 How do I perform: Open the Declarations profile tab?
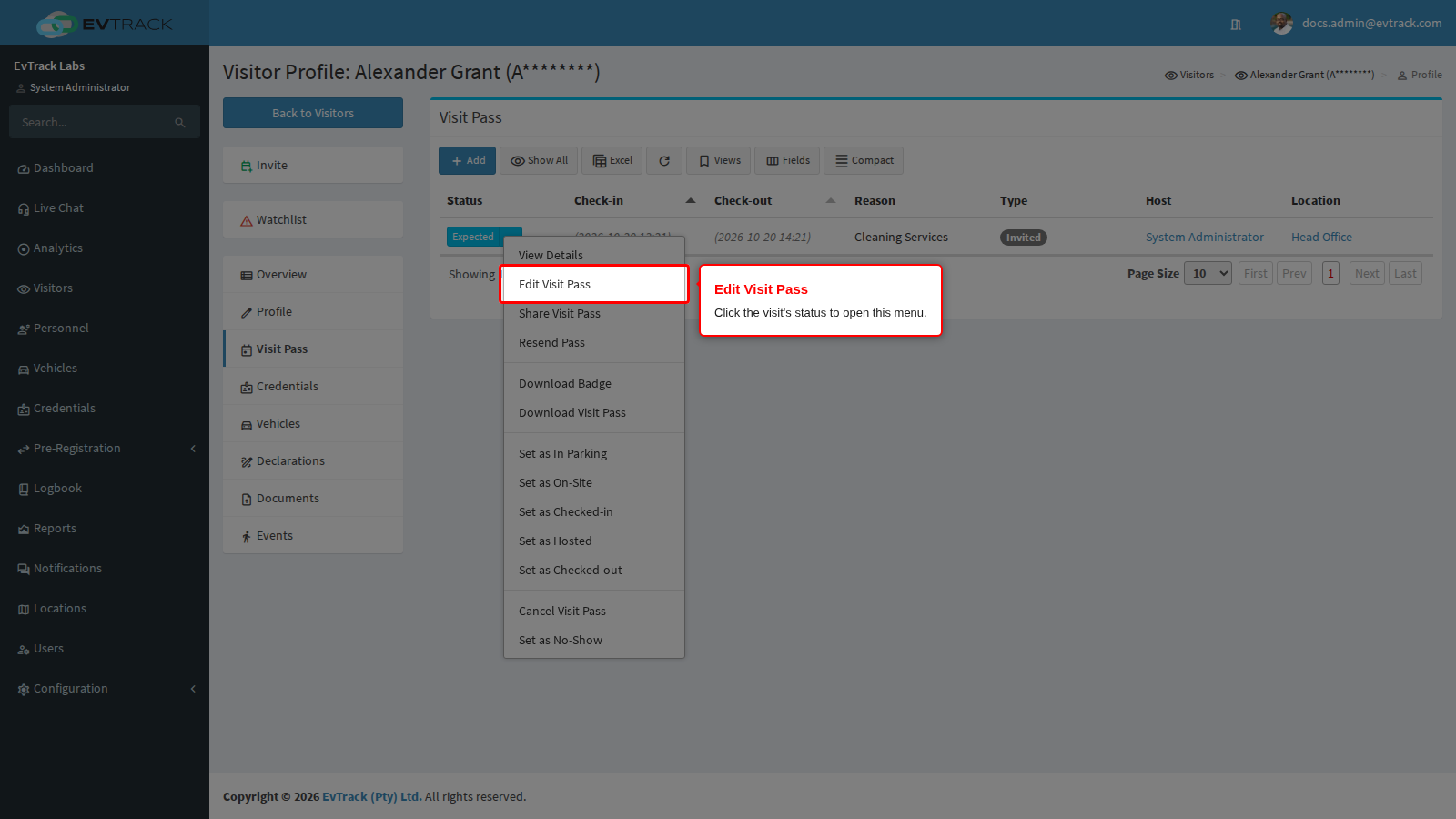point(313,461)
